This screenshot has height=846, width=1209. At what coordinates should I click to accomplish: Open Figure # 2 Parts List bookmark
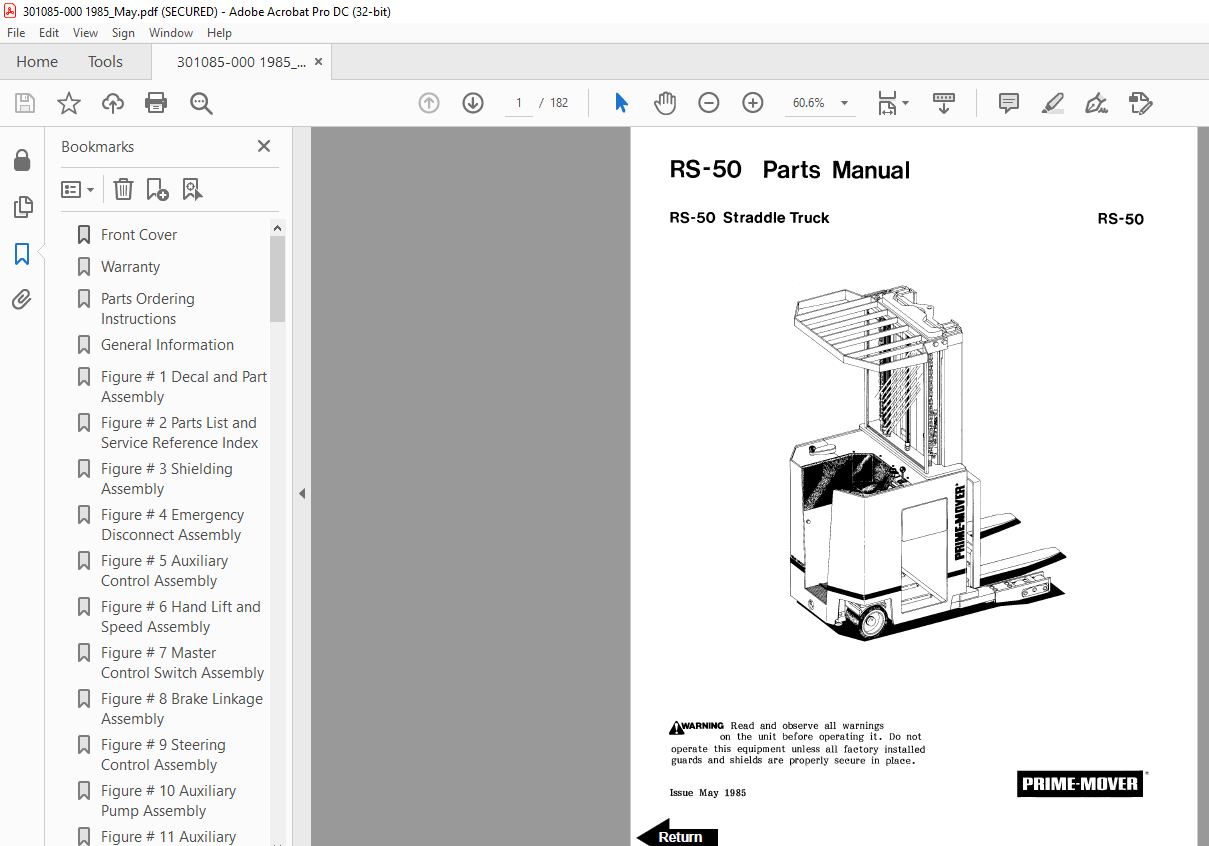tap(179, 433)
